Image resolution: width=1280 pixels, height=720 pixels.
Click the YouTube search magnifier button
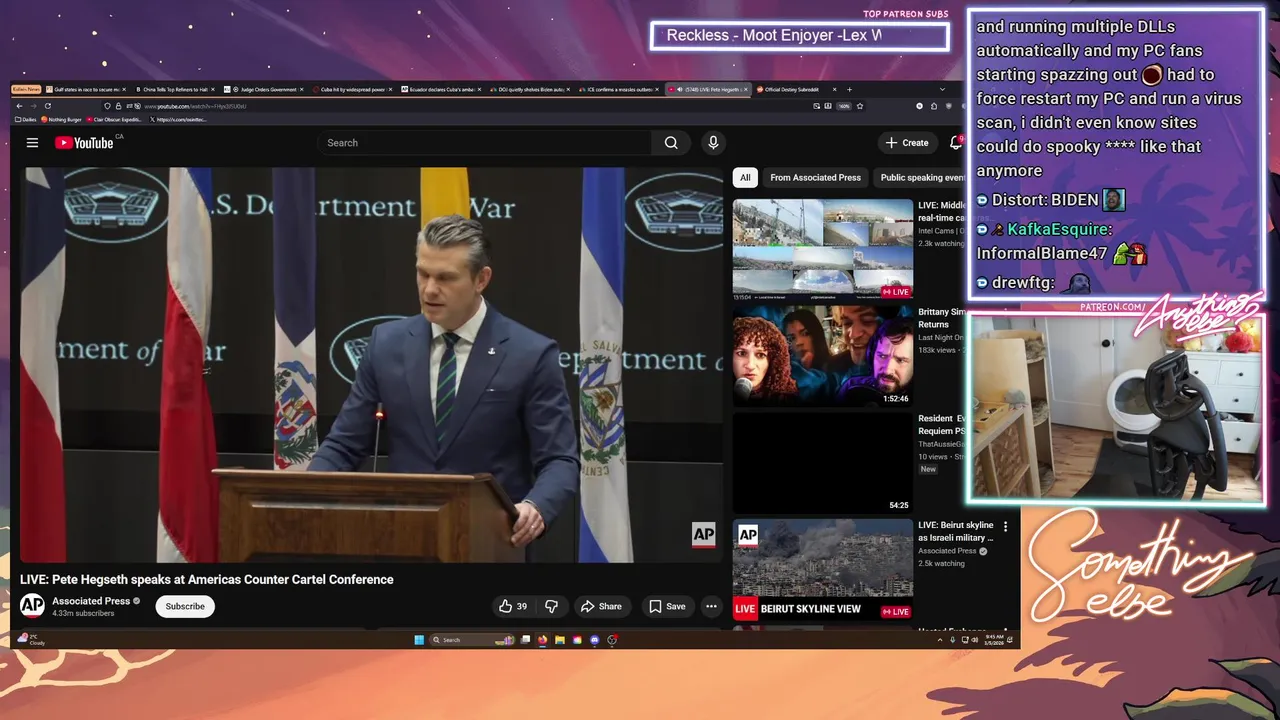click(x=671, y=143)
